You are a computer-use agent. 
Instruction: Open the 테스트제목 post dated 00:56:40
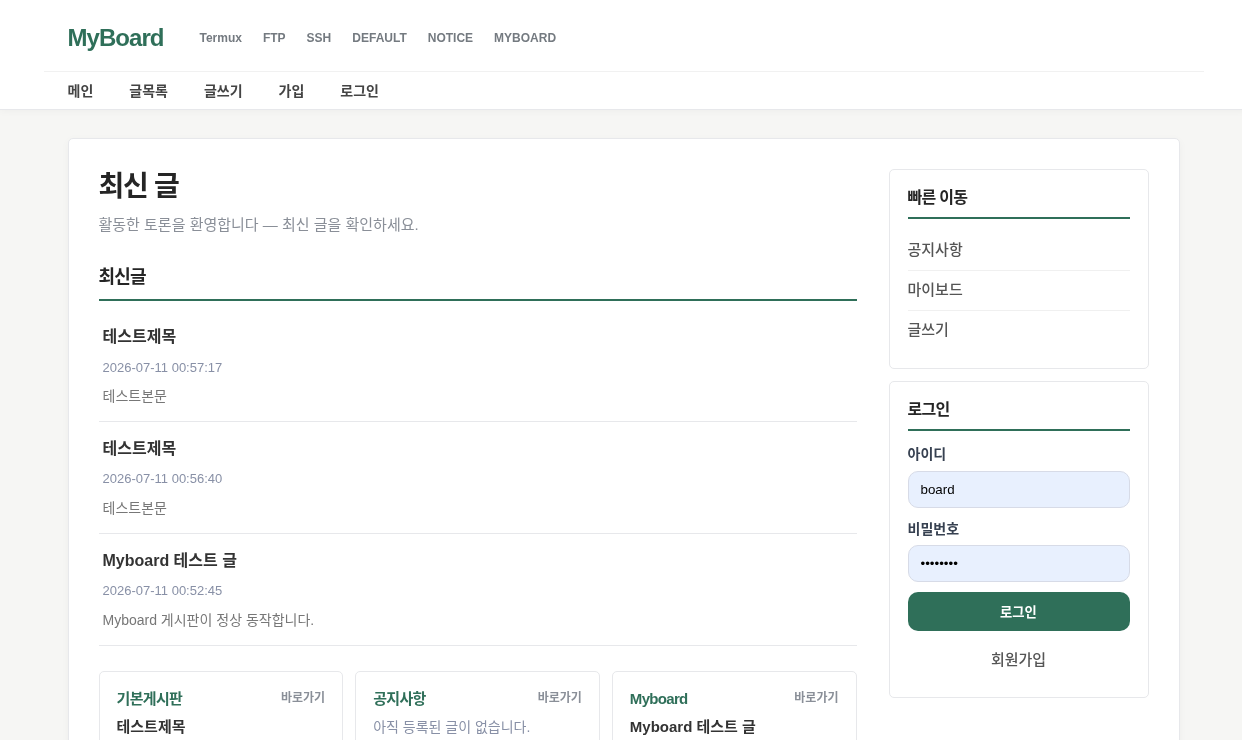click(x=139, y=448)
